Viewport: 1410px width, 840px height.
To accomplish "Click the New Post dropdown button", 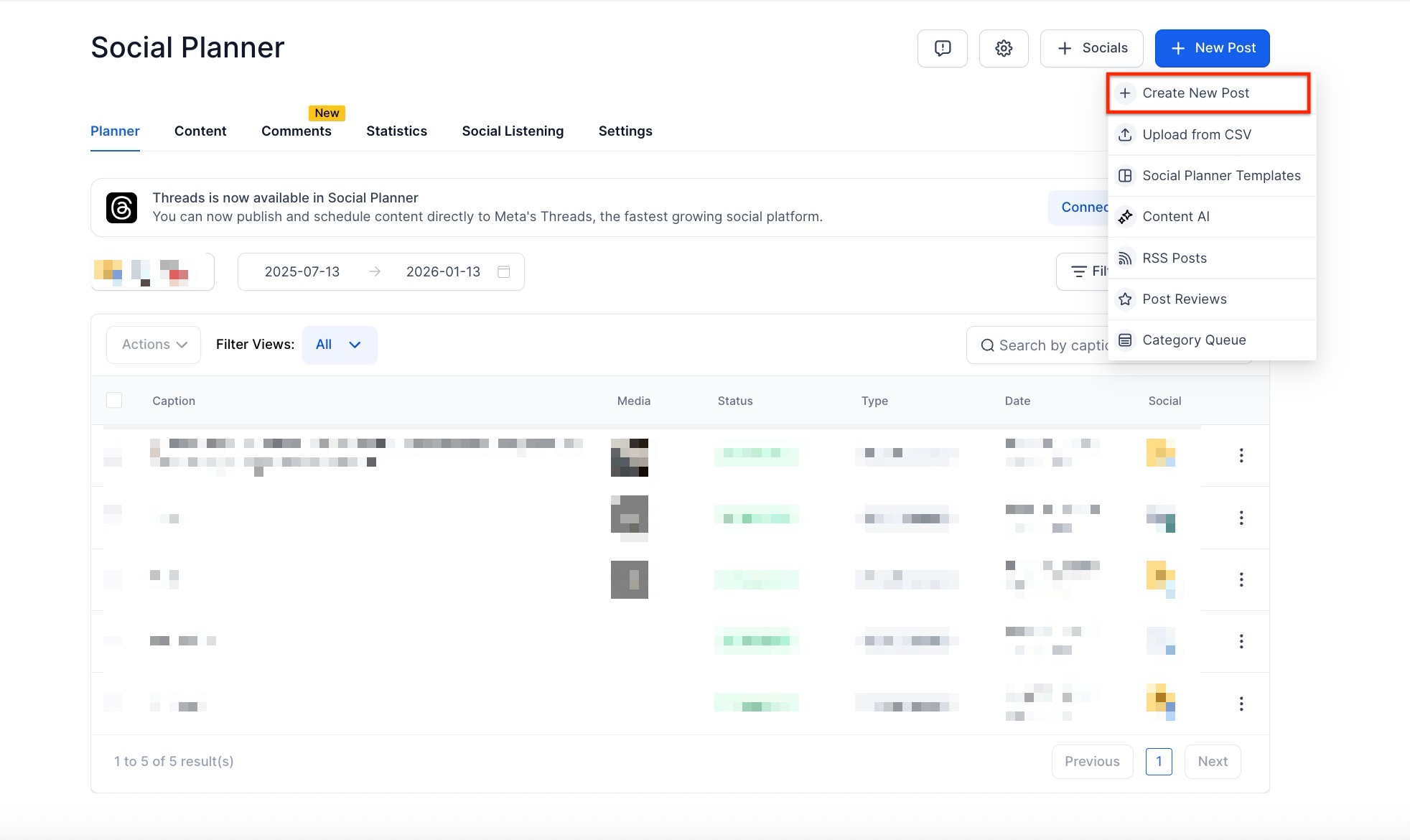I will tap(1212, 48).
